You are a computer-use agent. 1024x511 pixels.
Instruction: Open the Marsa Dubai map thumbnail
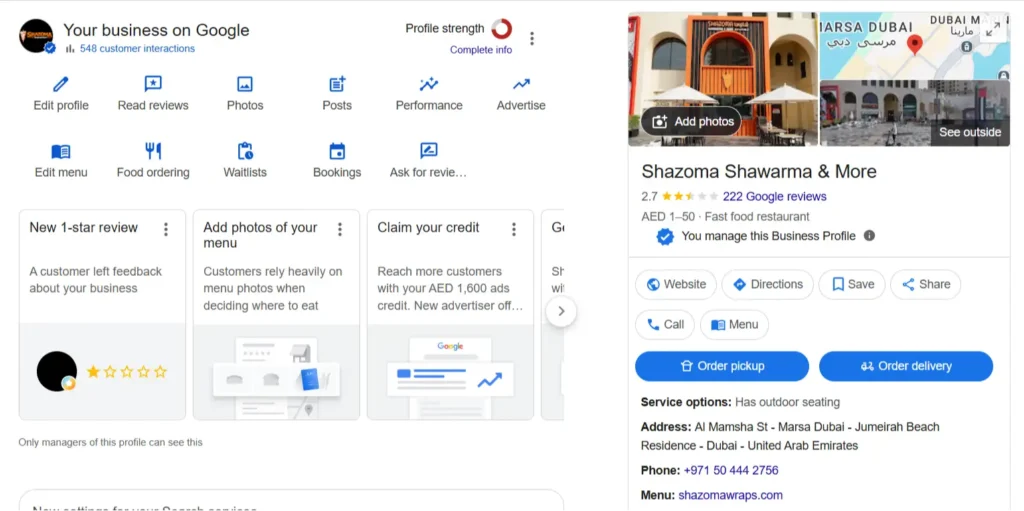[x=914, y=46]
